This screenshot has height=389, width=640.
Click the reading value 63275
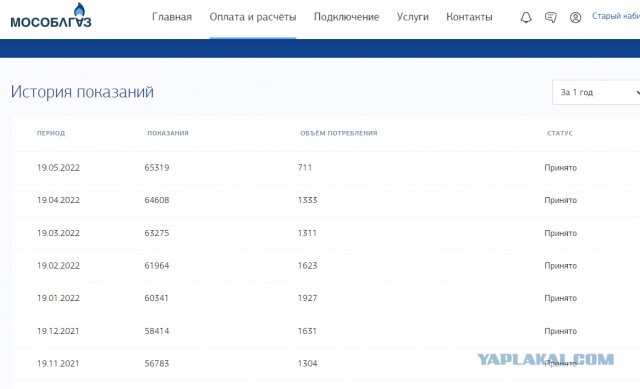click(157, 233)
